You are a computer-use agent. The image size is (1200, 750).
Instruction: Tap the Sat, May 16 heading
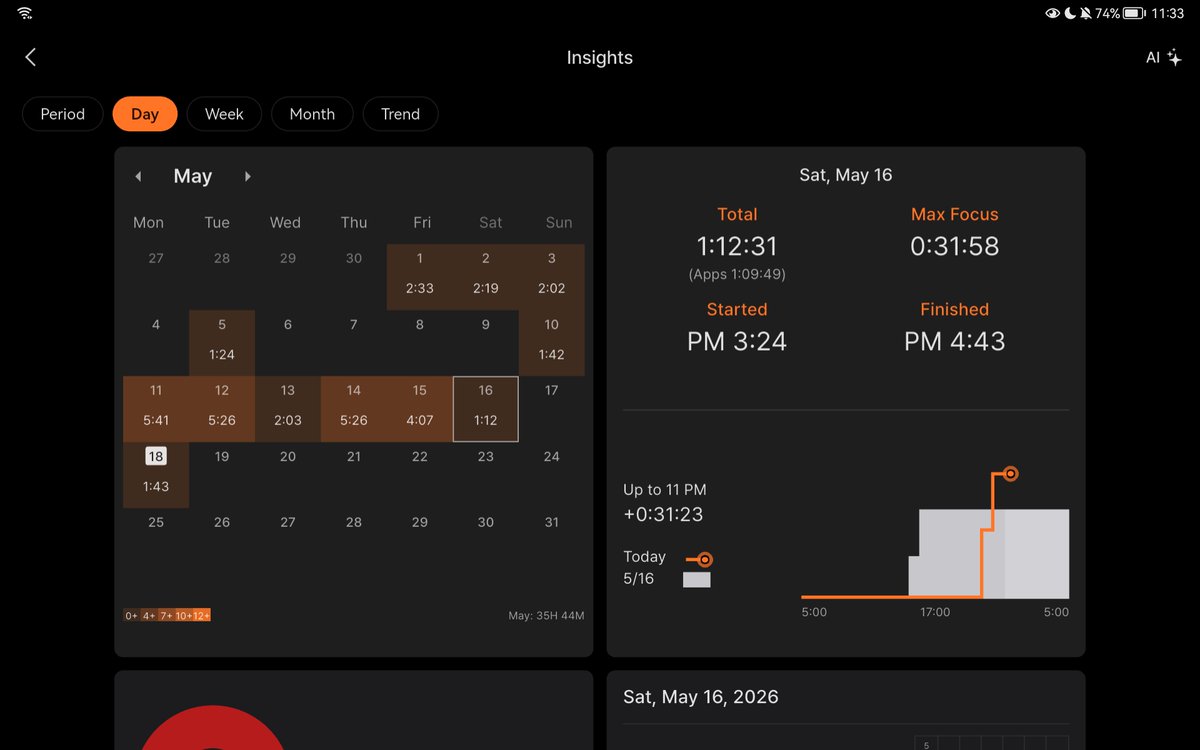tap(846, 175)
